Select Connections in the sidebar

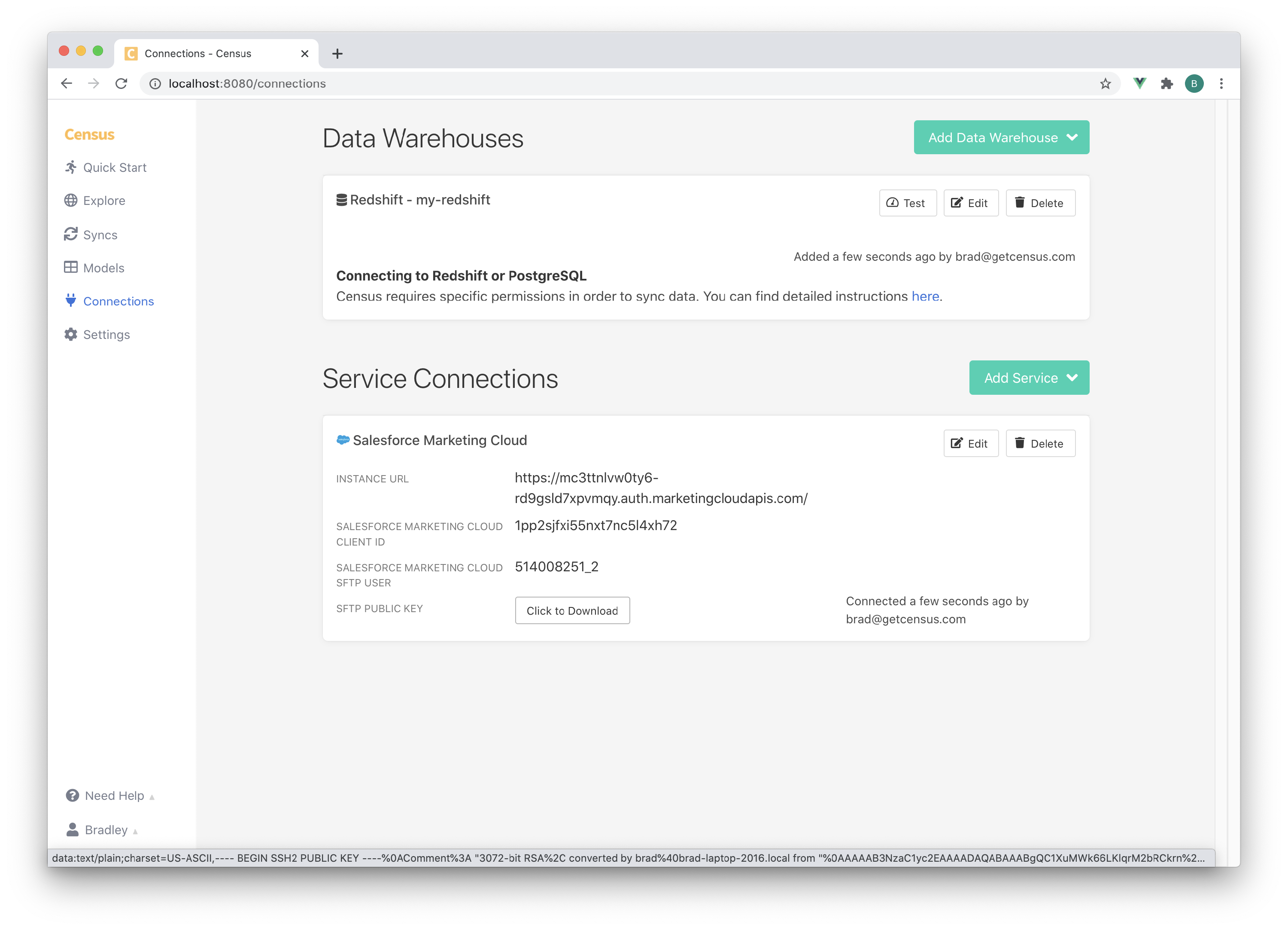click(x=118, y=301)
